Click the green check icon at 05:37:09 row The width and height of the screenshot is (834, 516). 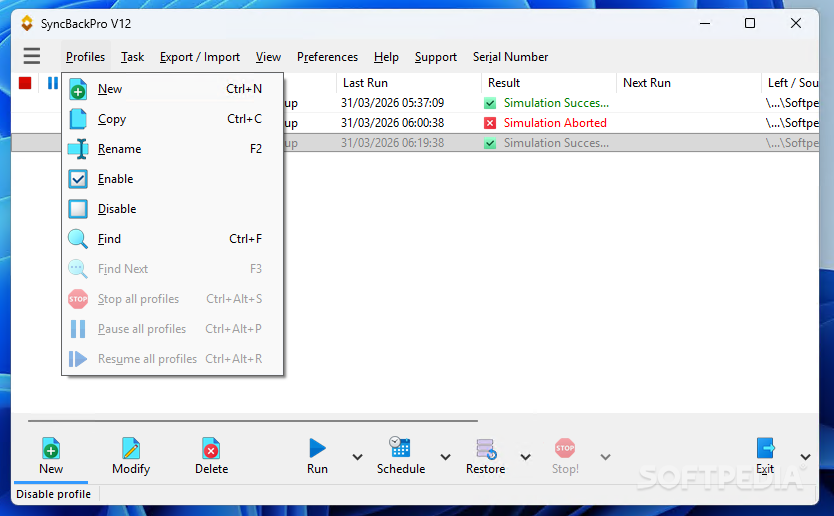(x=490, y=103)
